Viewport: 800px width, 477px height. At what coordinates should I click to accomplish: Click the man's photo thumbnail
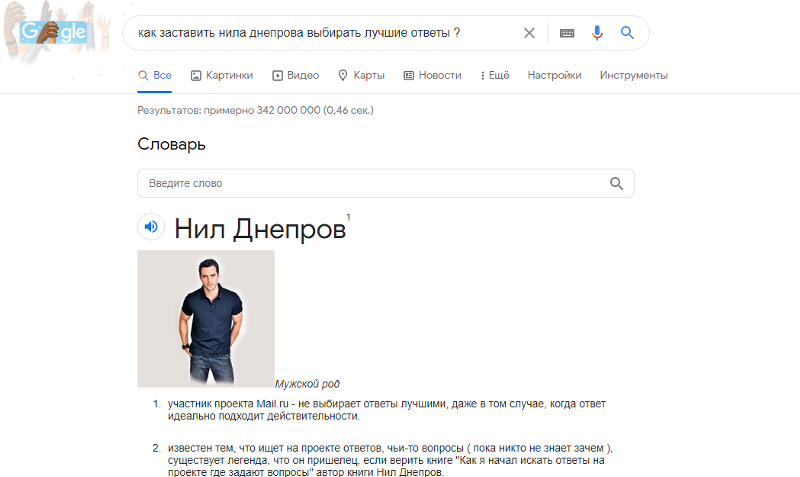click(206, 318)
